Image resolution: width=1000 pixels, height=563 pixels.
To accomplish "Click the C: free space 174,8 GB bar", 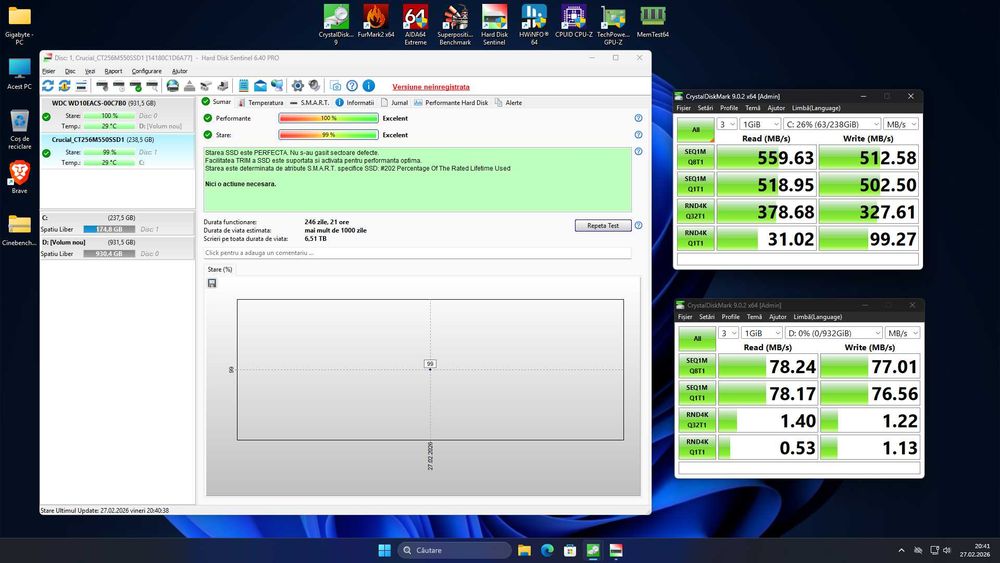I will (x=109, y=229).
